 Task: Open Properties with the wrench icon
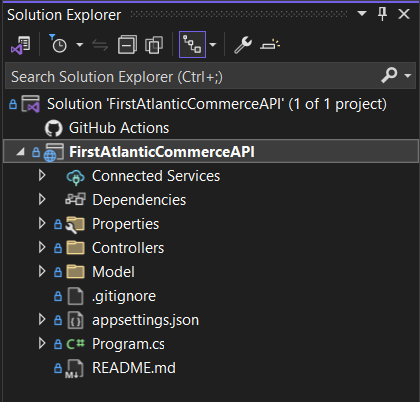coord(243,45)
